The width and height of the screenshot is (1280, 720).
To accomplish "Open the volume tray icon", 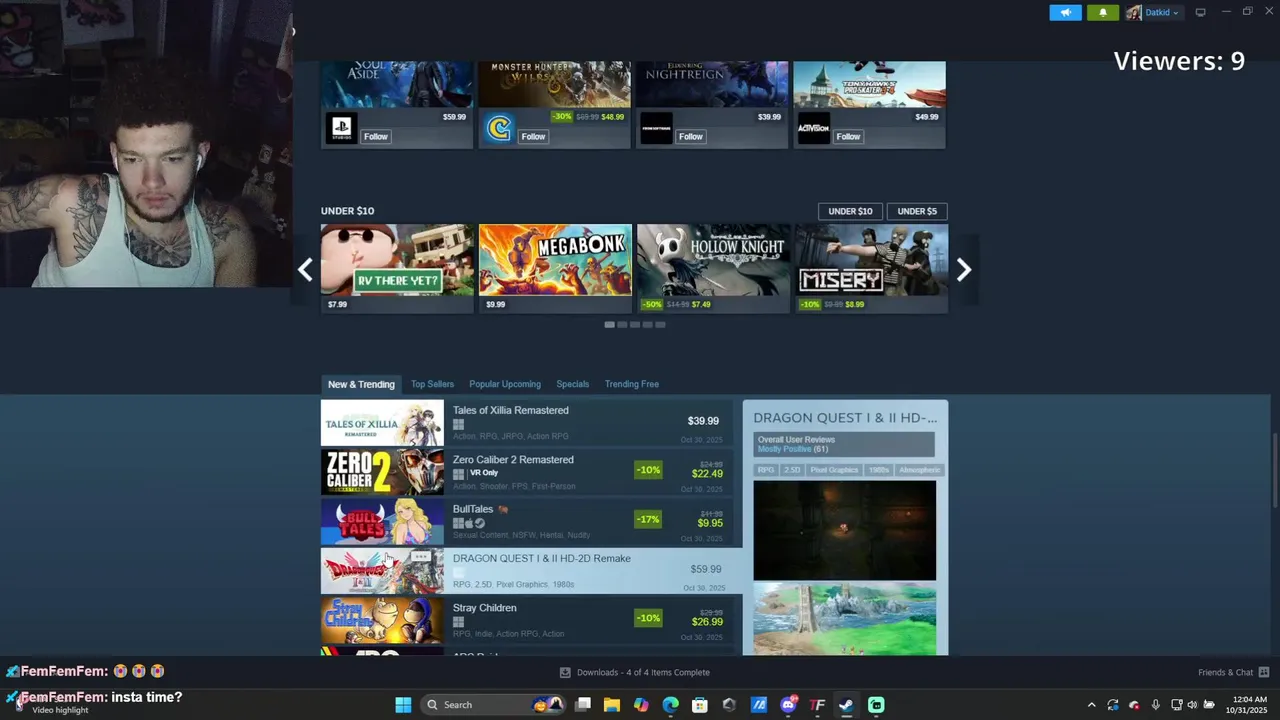I will (1192, 705).
